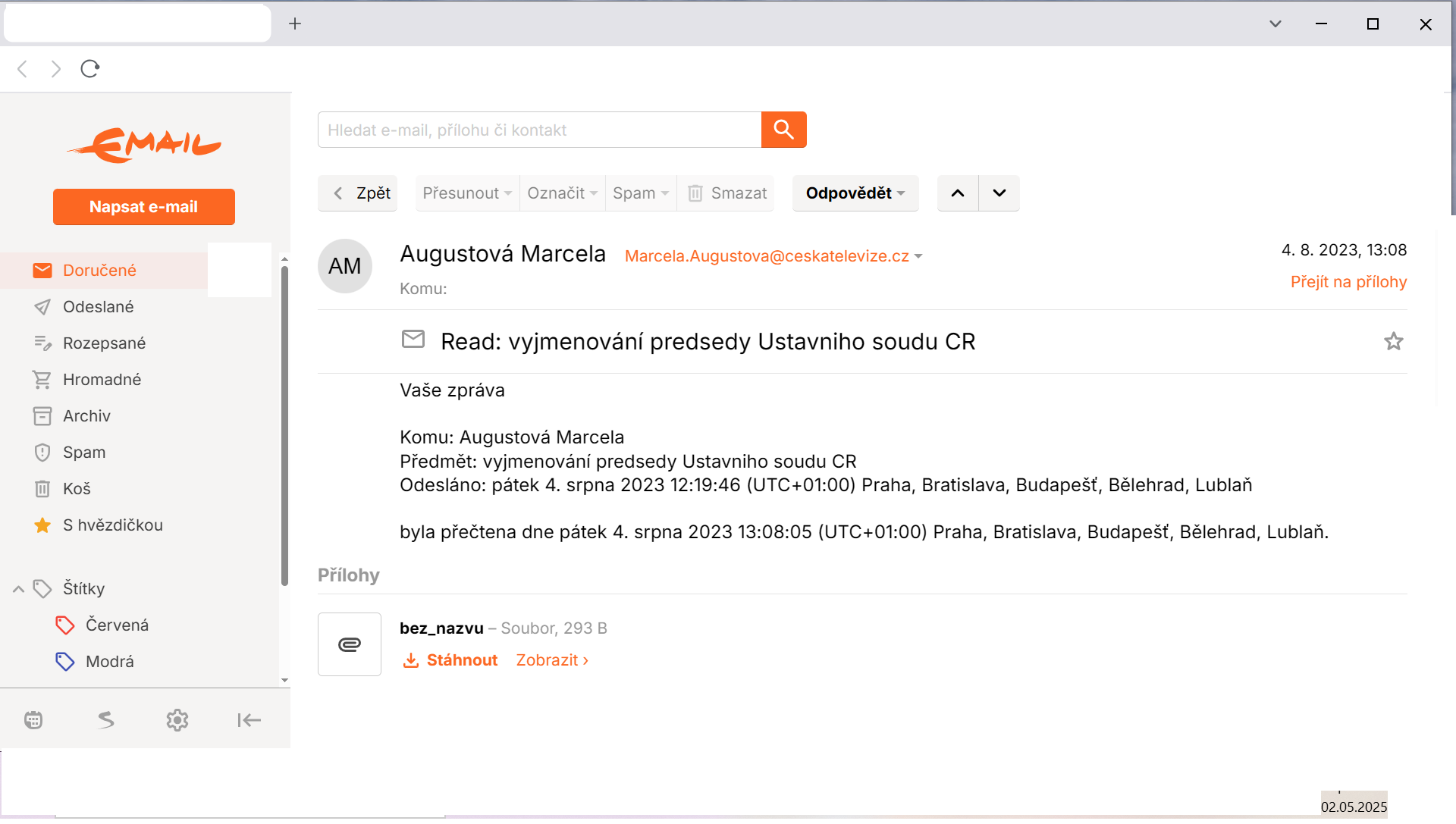This screenshot has height=824, width=1456.
Task: Click Zobrazit to view the attachment
Action: [552, 660]
